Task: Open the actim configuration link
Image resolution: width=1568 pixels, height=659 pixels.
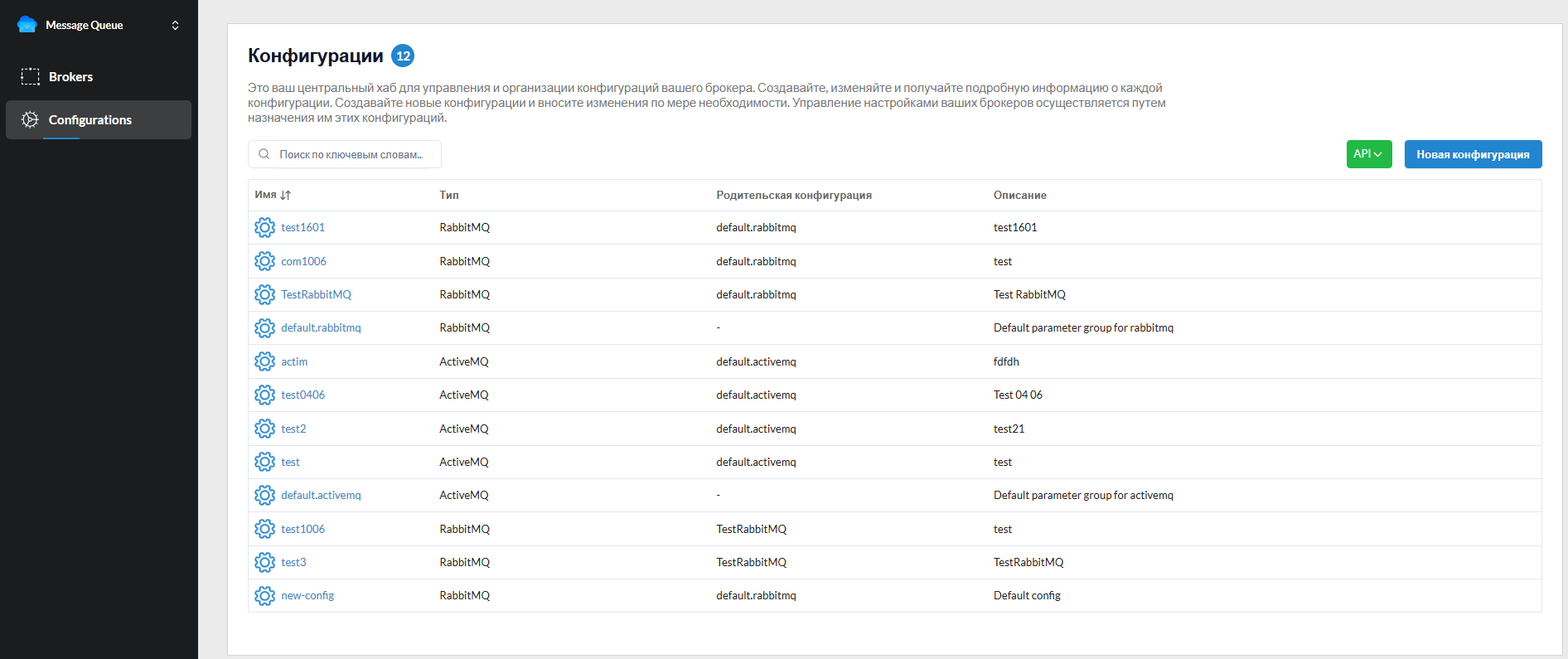Action: tap(294, 361)
